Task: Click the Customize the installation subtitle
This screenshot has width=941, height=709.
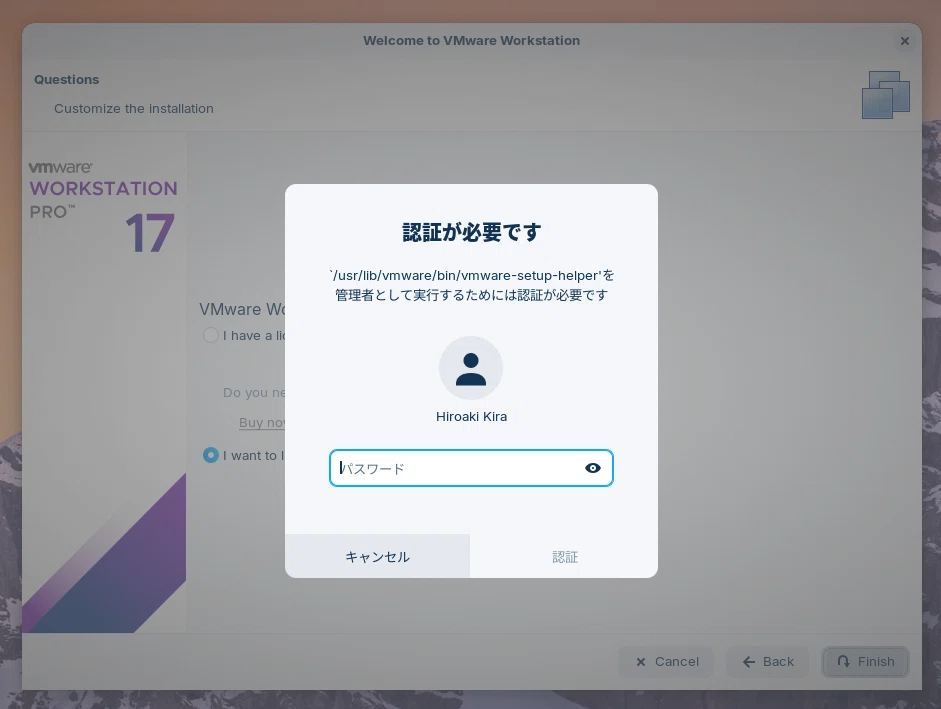Action: [x=134, y=109]
